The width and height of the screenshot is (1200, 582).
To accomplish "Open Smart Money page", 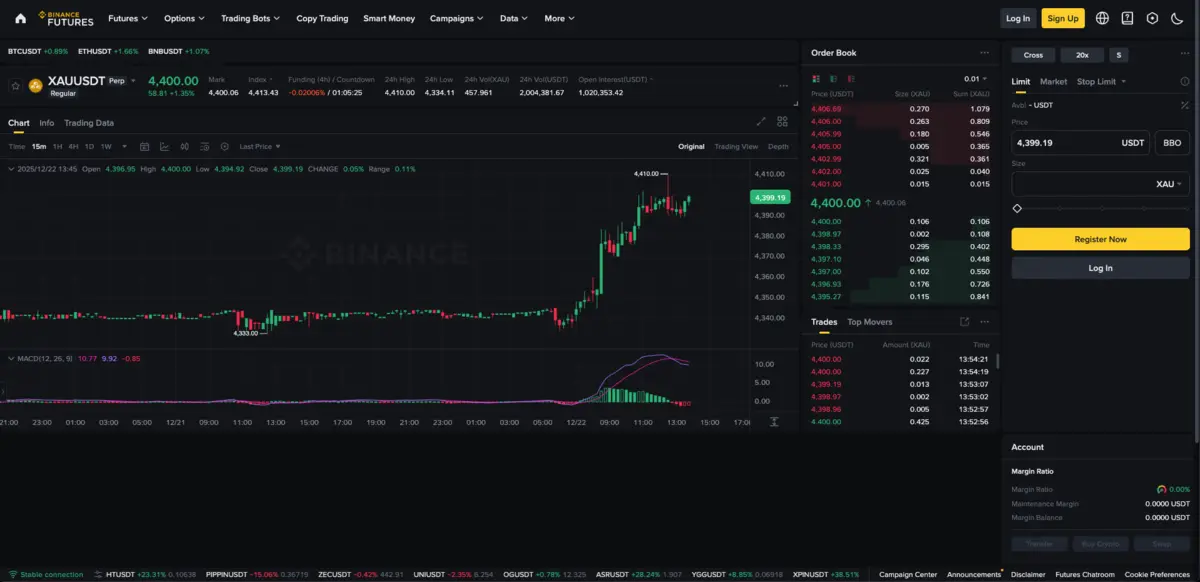I will (x=389, y=18).
